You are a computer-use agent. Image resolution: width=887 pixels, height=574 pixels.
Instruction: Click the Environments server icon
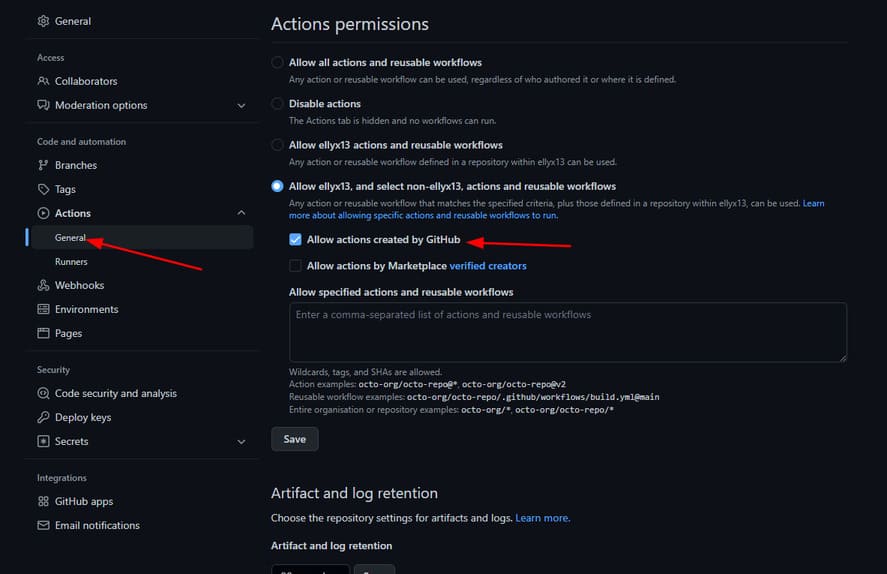(x=43, y=309)
